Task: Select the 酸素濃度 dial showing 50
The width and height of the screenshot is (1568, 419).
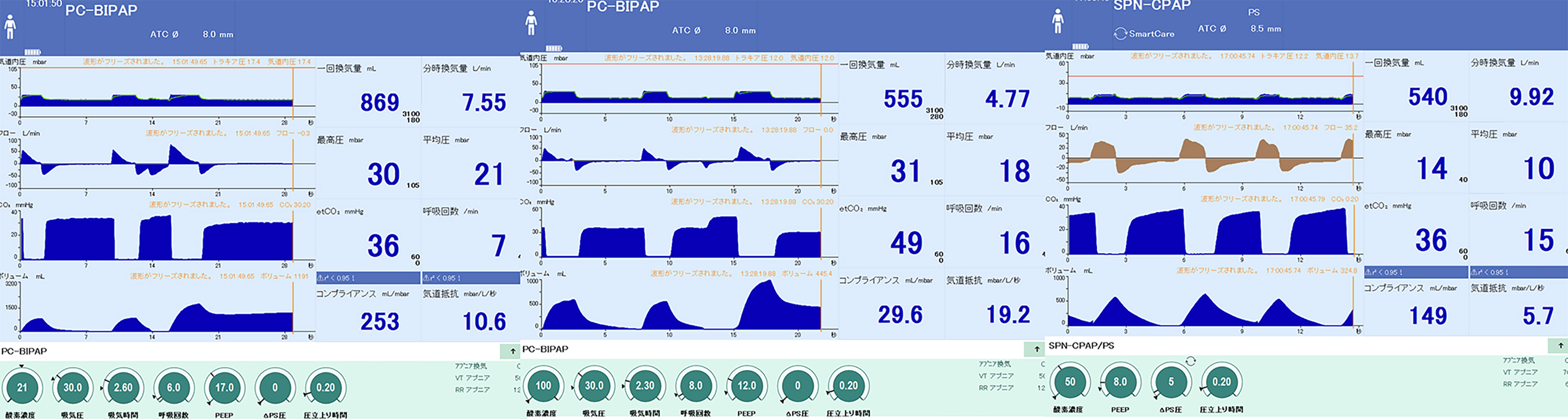Action: pos(1069,382)
